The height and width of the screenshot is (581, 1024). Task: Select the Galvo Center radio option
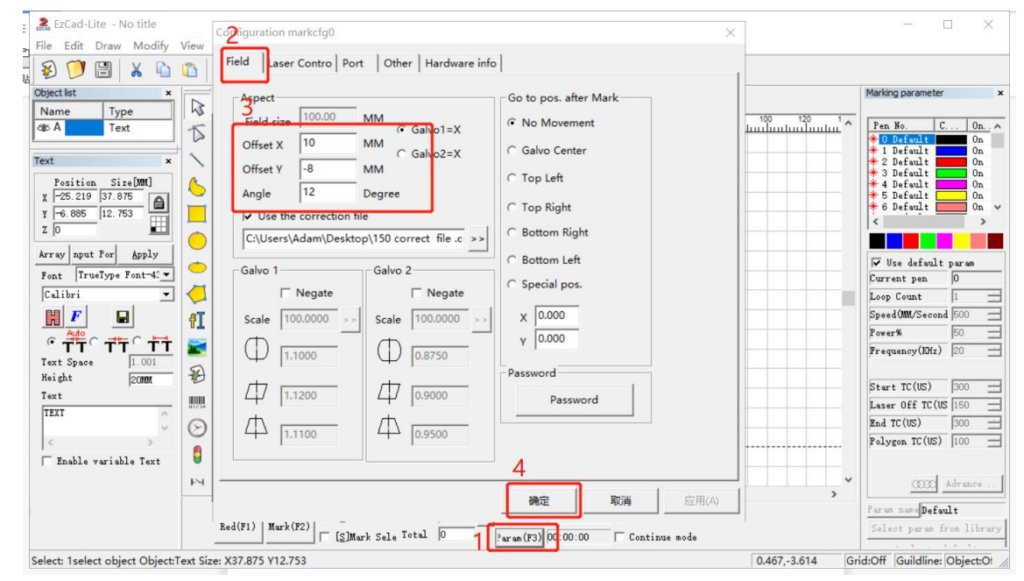512,150
